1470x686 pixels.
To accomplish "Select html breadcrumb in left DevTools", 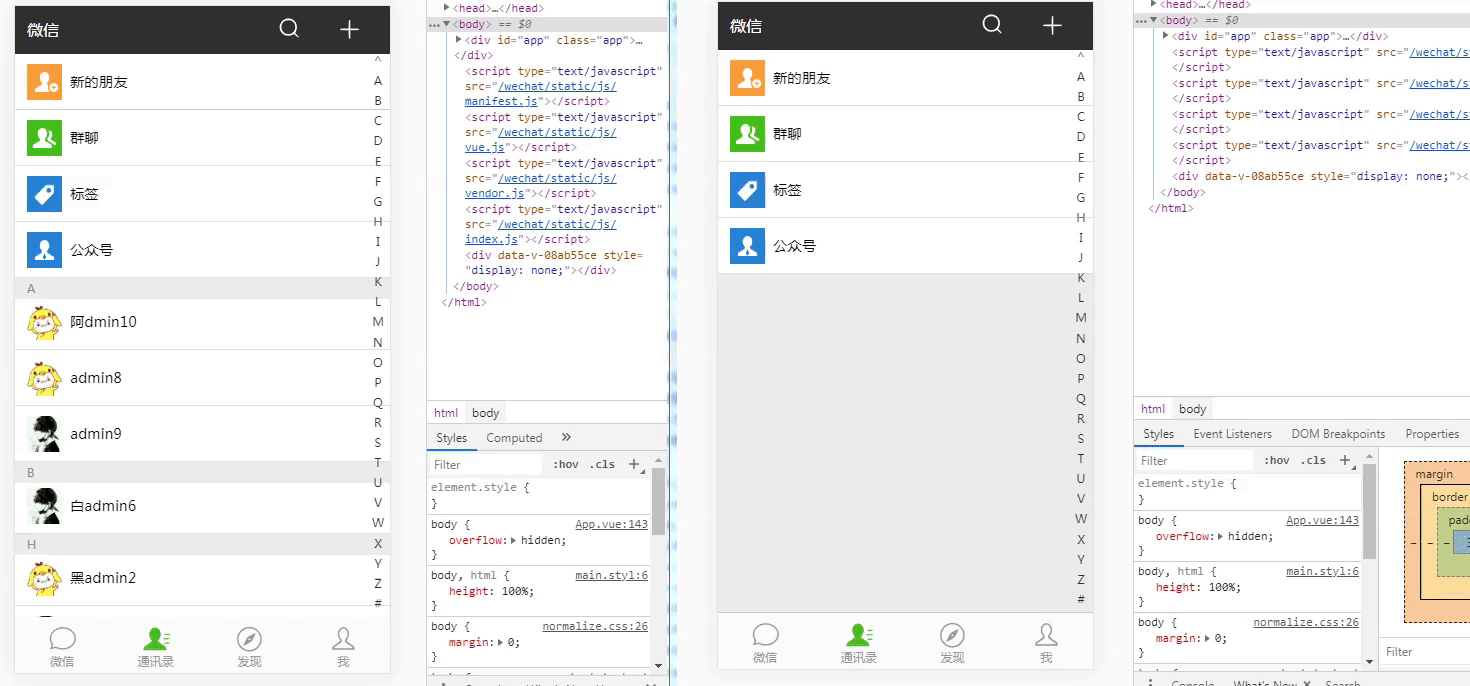I will coord(446,412).
